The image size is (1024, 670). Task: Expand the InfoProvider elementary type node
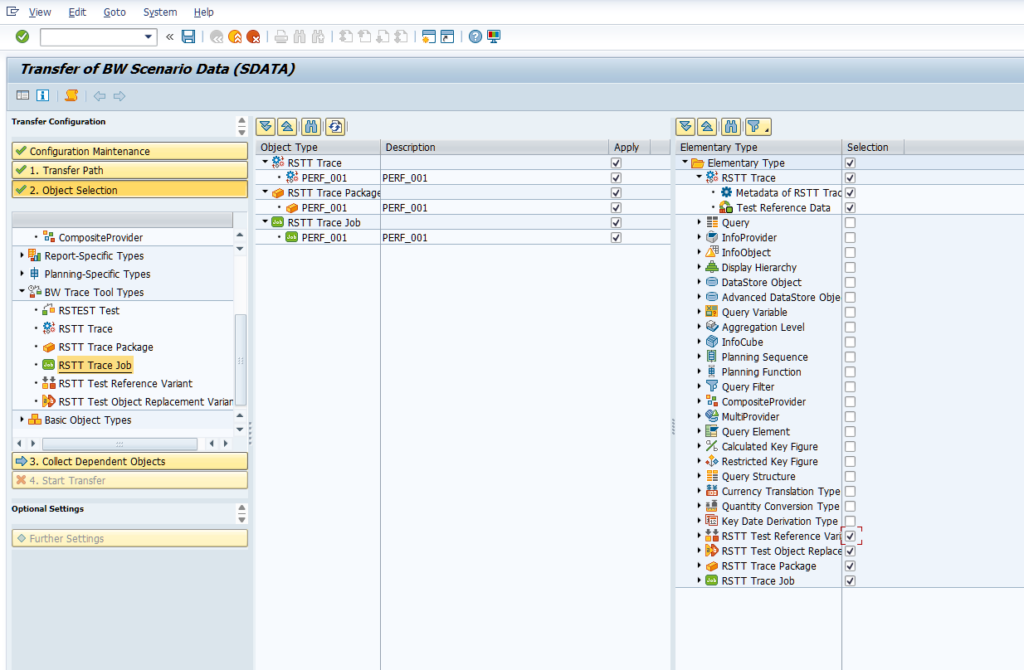point(698,238)
